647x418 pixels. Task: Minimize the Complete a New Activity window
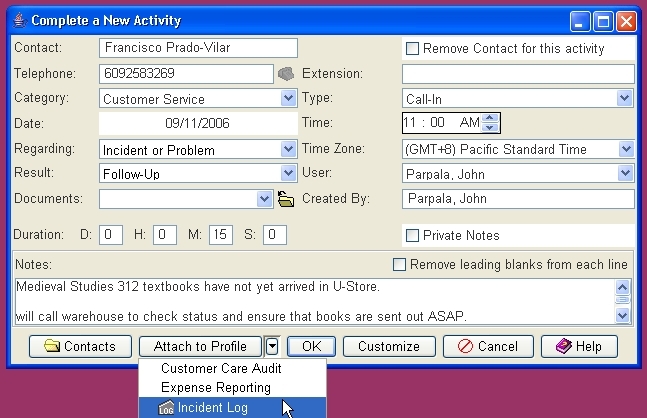pyautogui.click(x=580, y=21)
